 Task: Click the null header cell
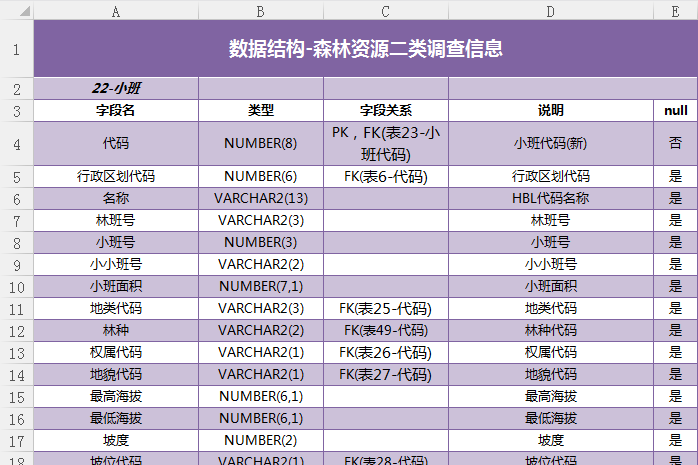tap(675, 110)
